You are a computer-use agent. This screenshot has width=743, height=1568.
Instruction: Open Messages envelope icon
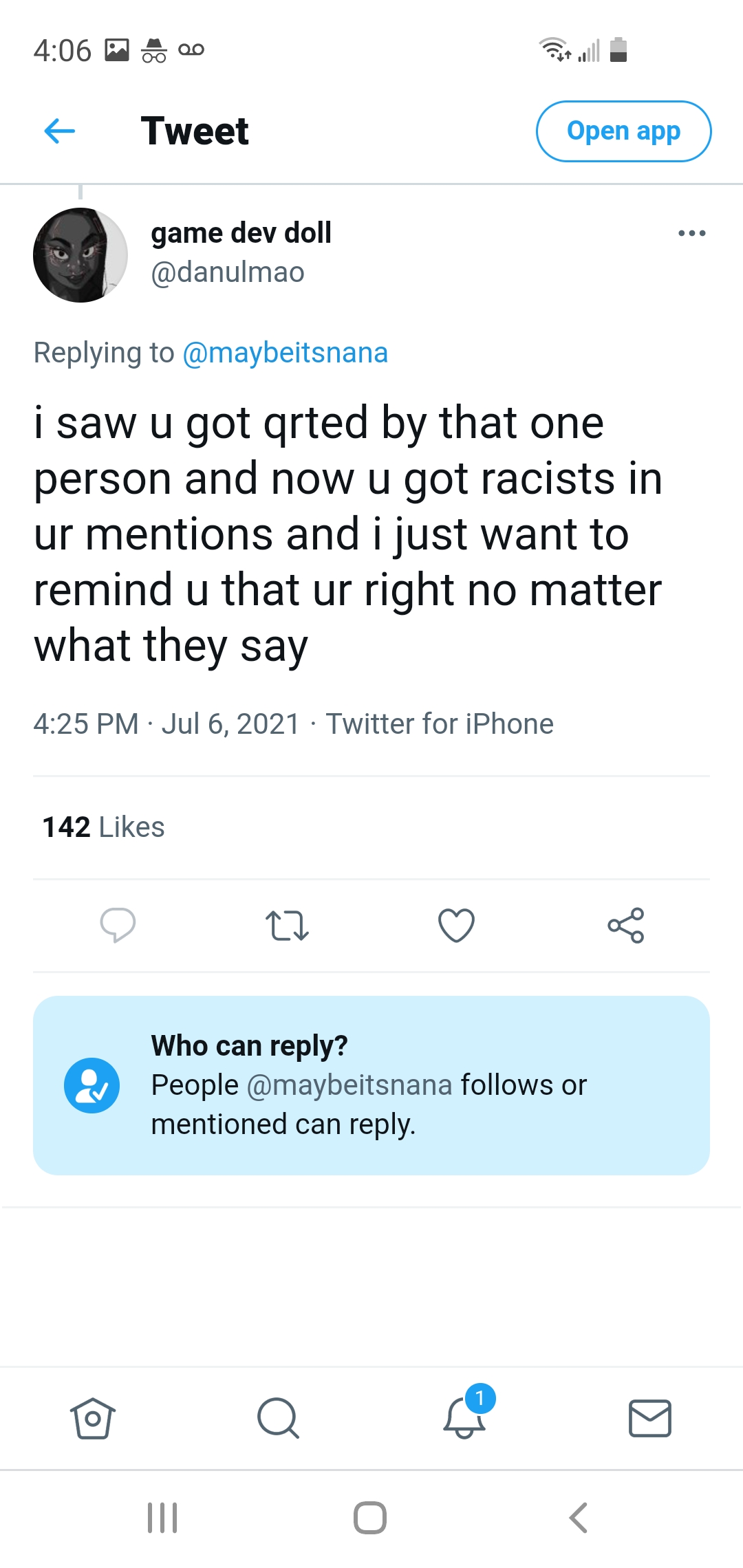click(650, 1418)
